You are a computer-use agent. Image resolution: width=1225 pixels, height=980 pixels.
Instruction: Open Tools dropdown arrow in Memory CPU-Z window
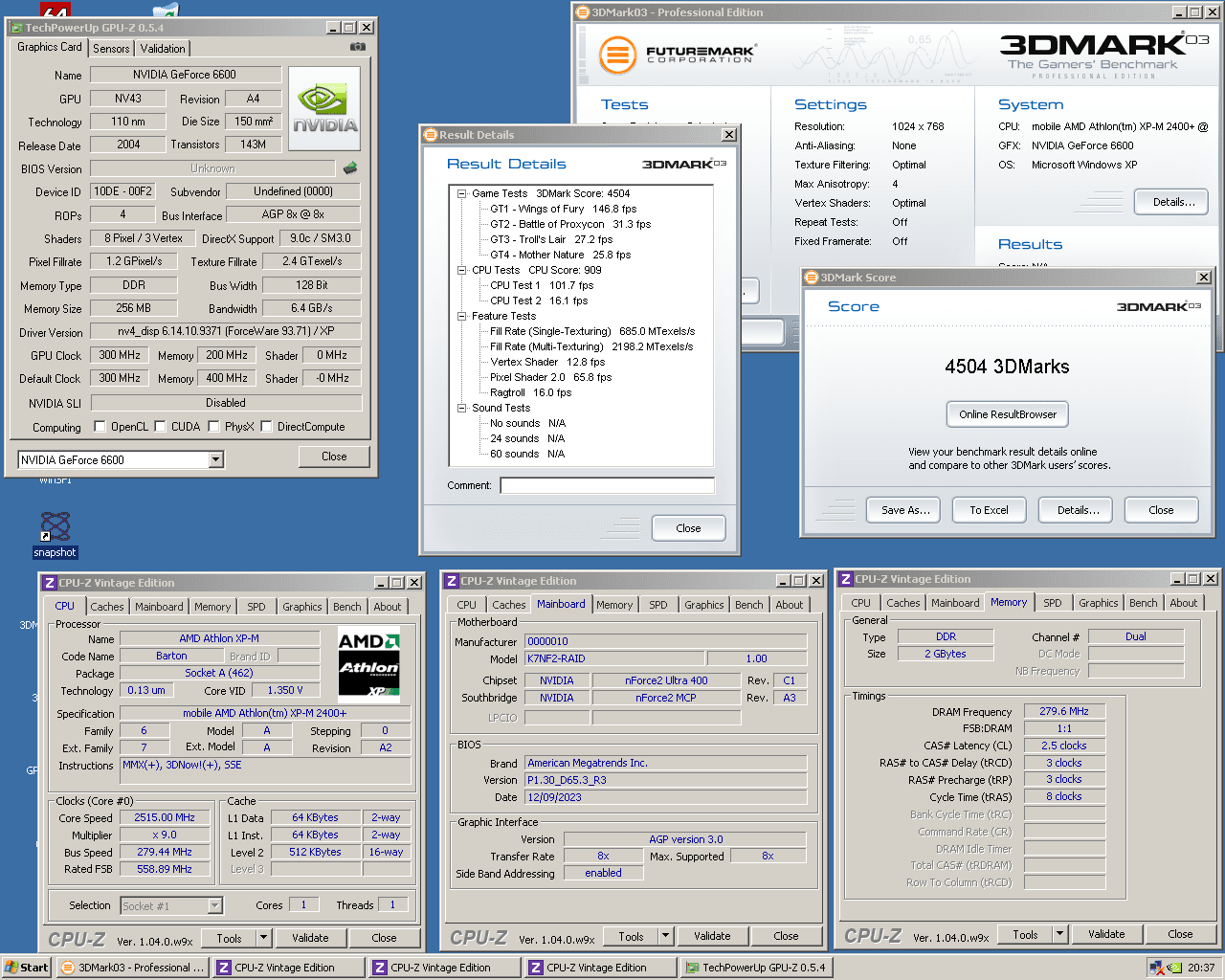coord(1059,934)
